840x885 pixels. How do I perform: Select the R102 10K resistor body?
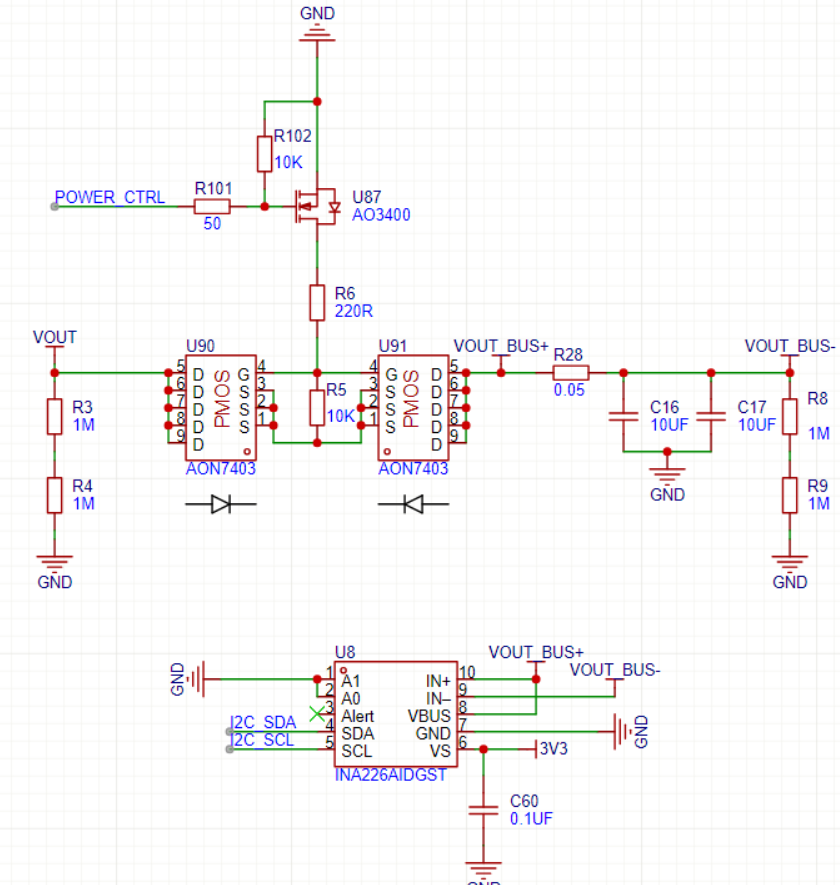point(264,154)
